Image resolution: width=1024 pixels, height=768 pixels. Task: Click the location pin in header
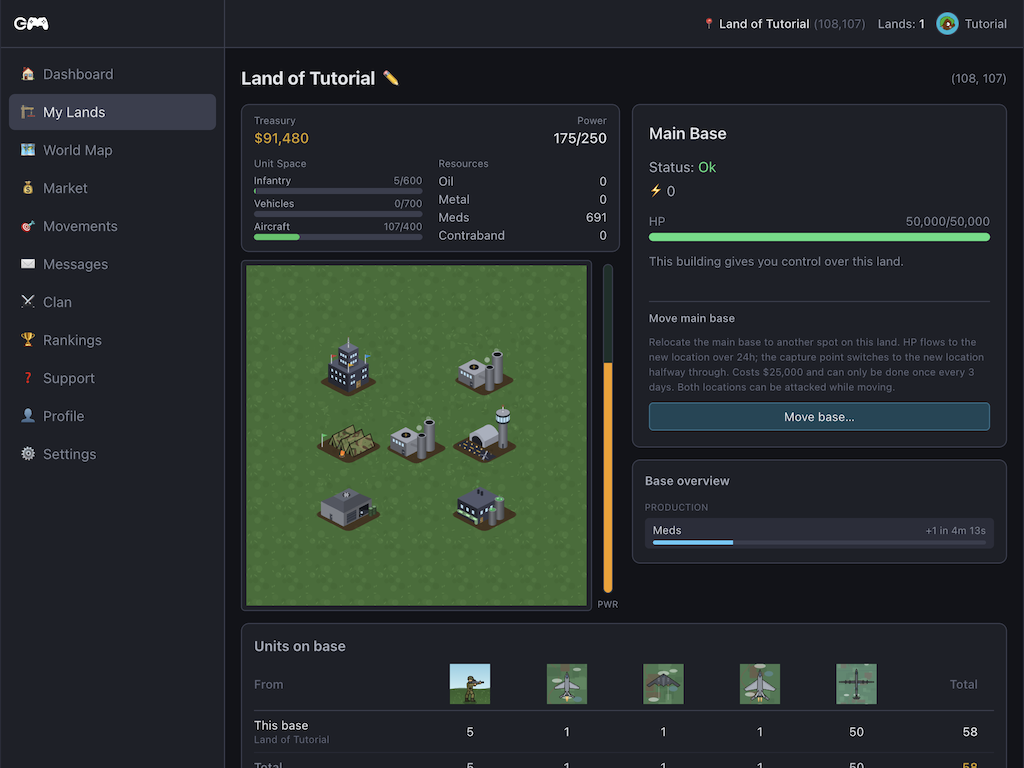tap(709, 24)
